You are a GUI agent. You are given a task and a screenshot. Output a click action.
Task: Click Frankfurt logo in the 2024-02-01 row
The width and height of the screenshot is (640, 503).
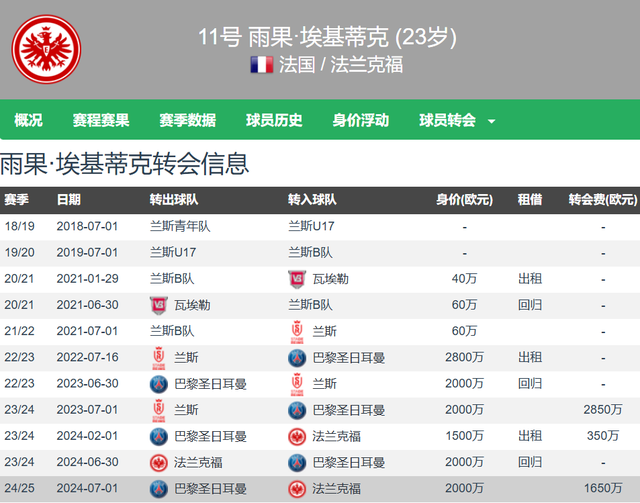click(x=297, y=436)
